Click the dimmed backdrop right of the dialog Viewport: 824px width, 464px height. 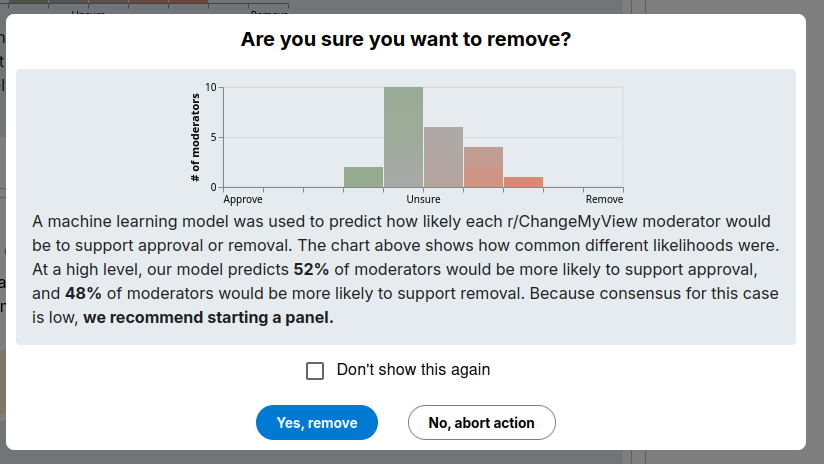[815, 231]
